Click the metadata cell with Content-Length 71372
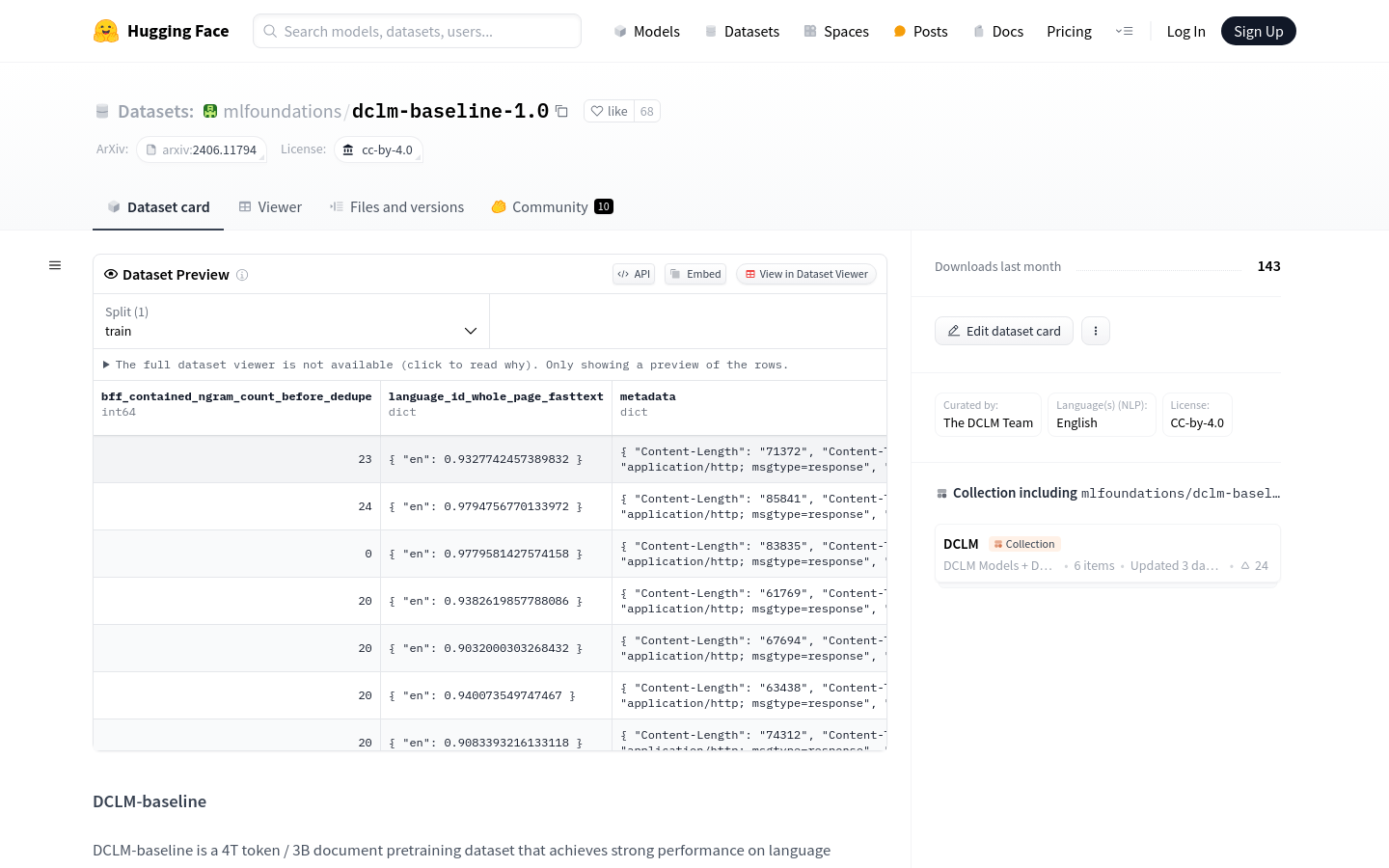Image resolution: width=1389 pixels, height=868 pixels. click(749, 459)
